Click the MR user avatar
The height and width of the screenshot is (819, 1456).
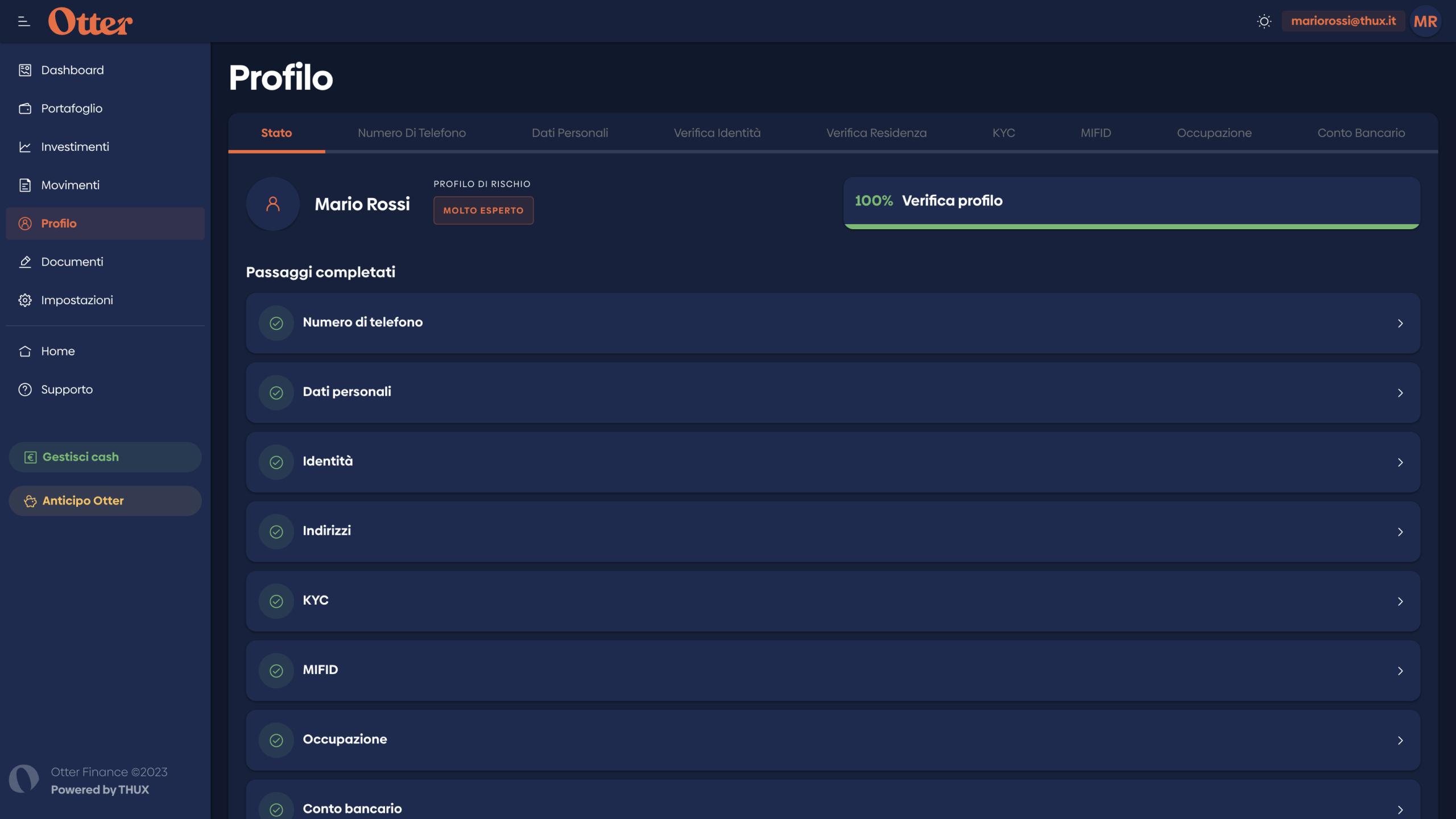tap(1425, 22)
